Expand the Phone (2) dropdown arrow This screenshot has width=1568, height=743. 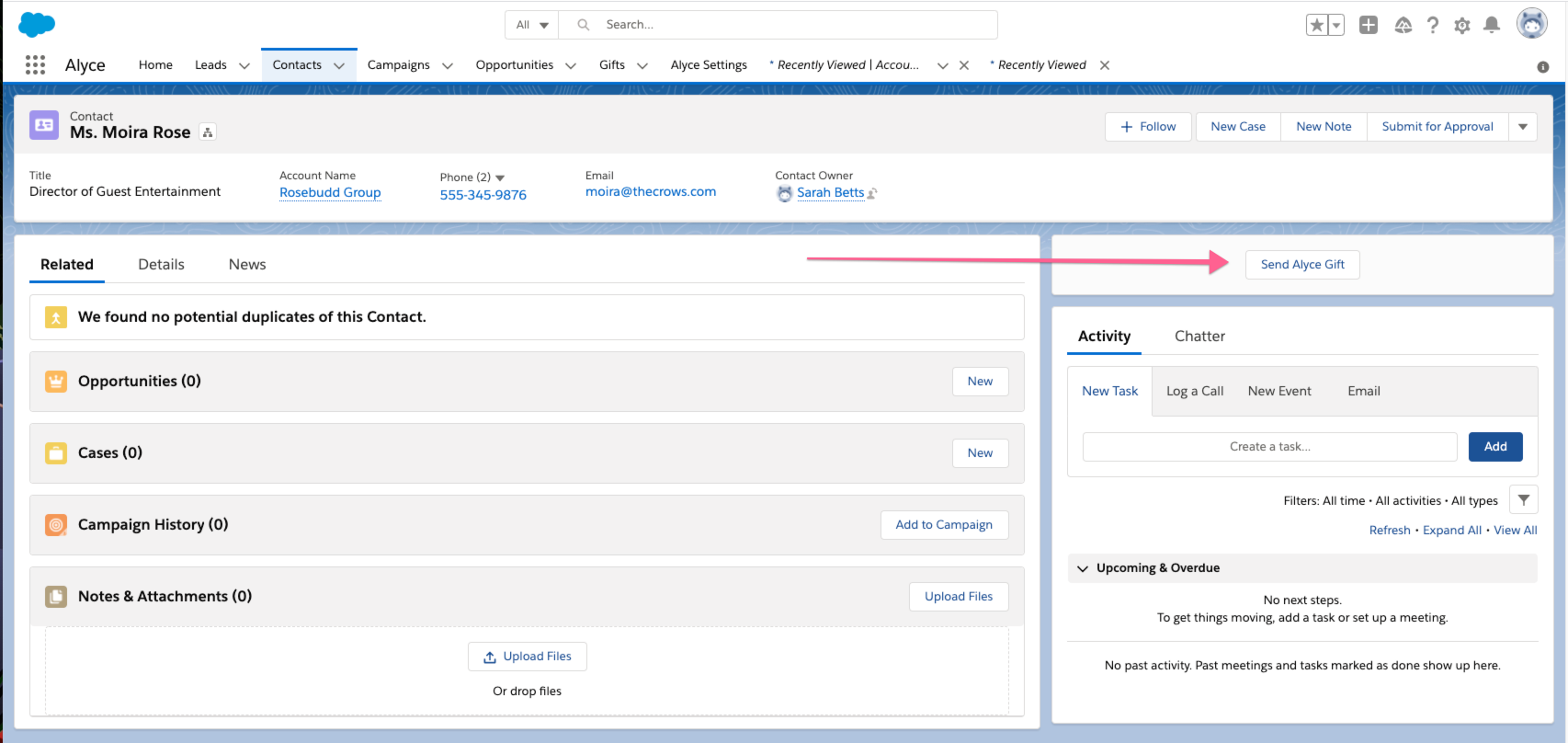500,177
